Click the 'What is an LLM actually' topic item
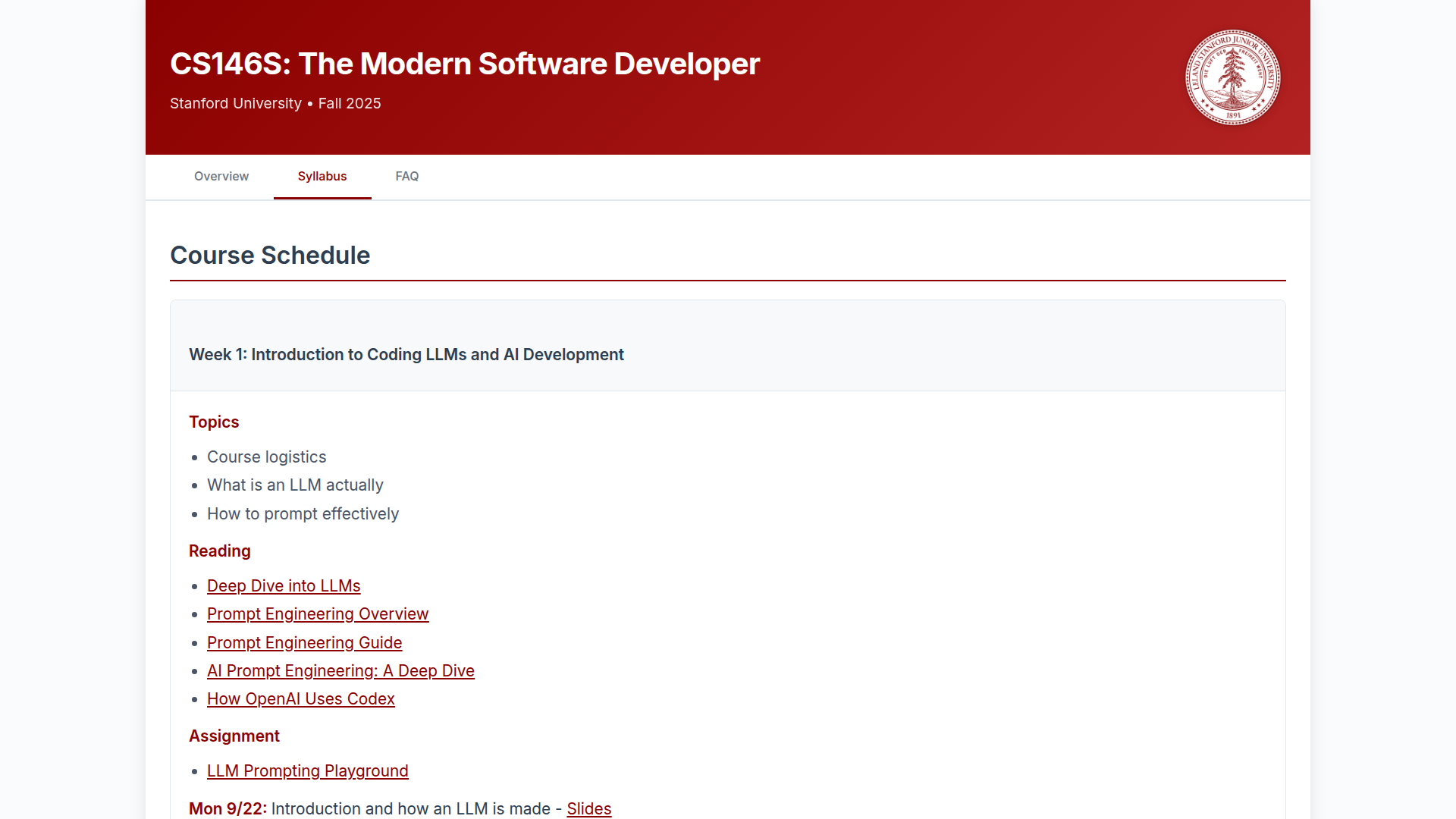This screenshot has height=819, width=1456. pos(295,485)
